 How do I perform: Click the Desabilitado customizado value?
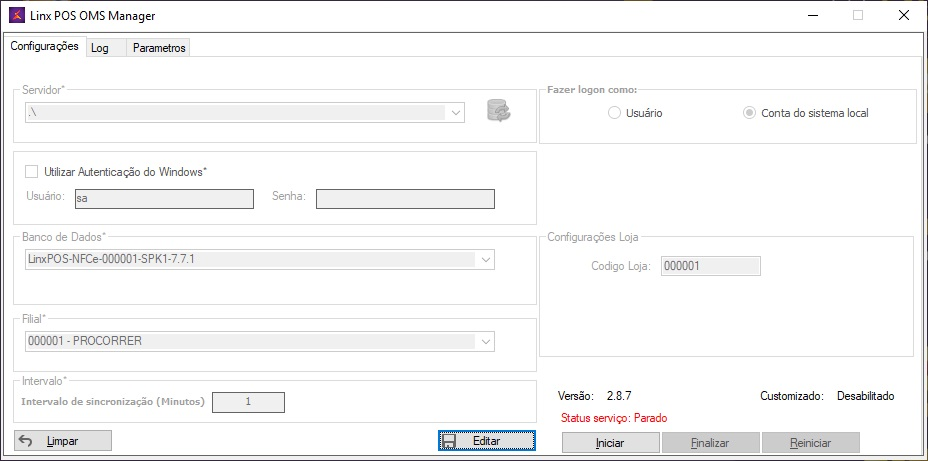865,395
